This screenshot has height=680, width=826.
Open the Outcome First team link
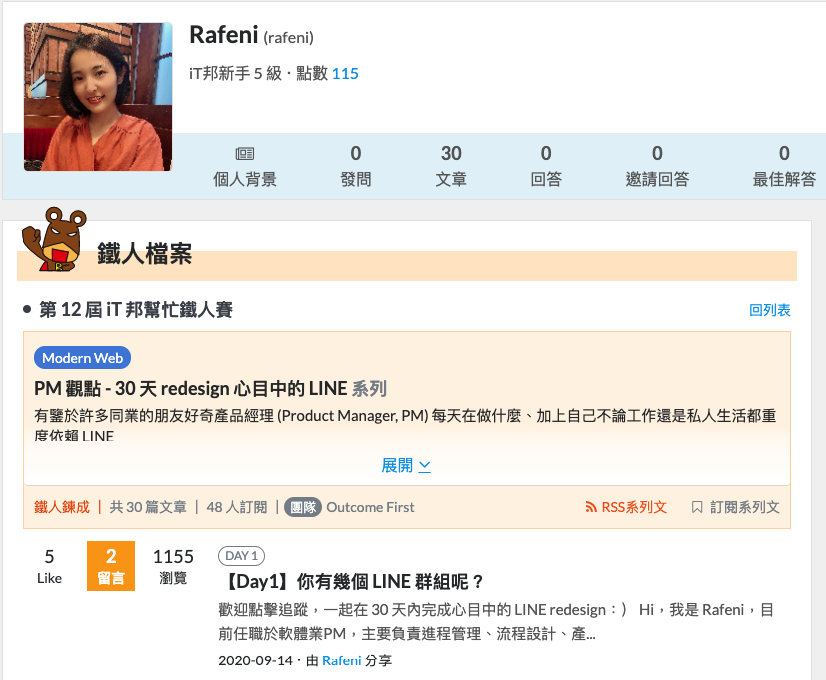tap(370, 507)
